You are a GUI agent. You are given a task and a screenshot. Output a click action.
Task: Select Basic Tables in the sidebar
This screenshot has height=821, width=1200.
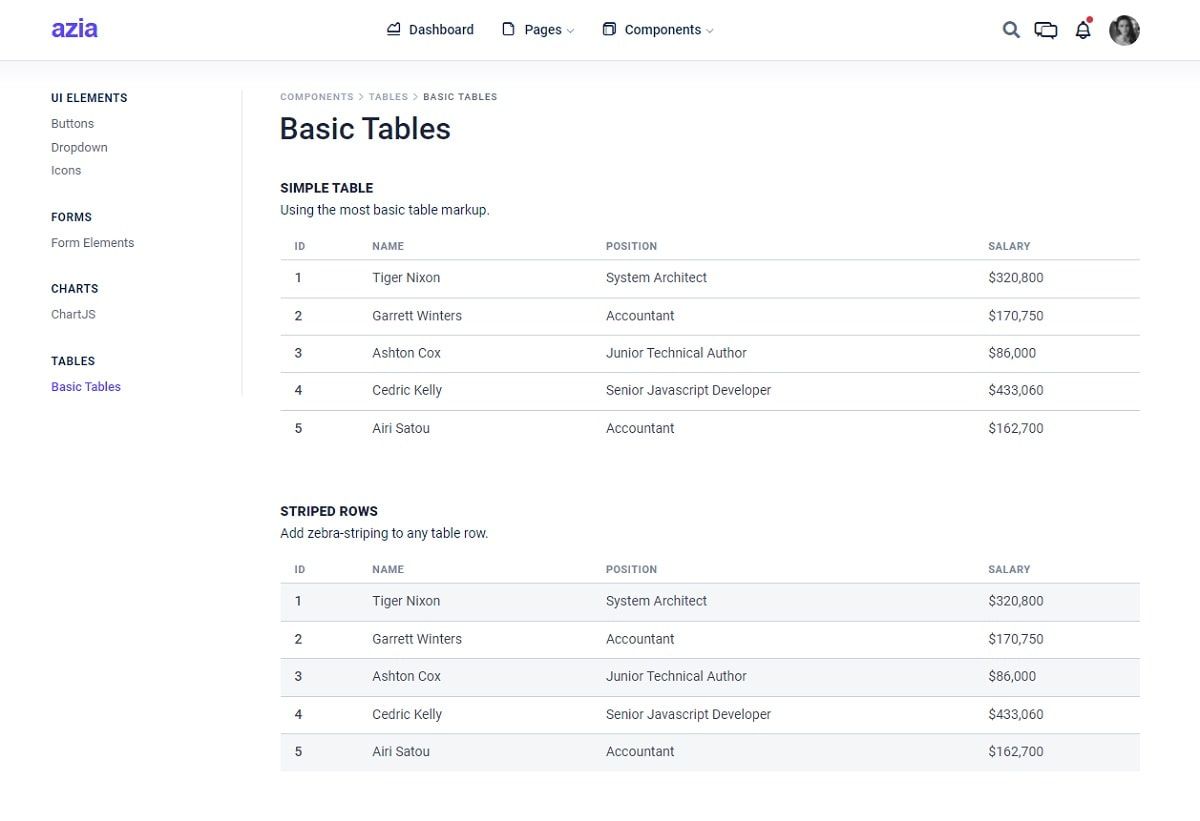85,386
